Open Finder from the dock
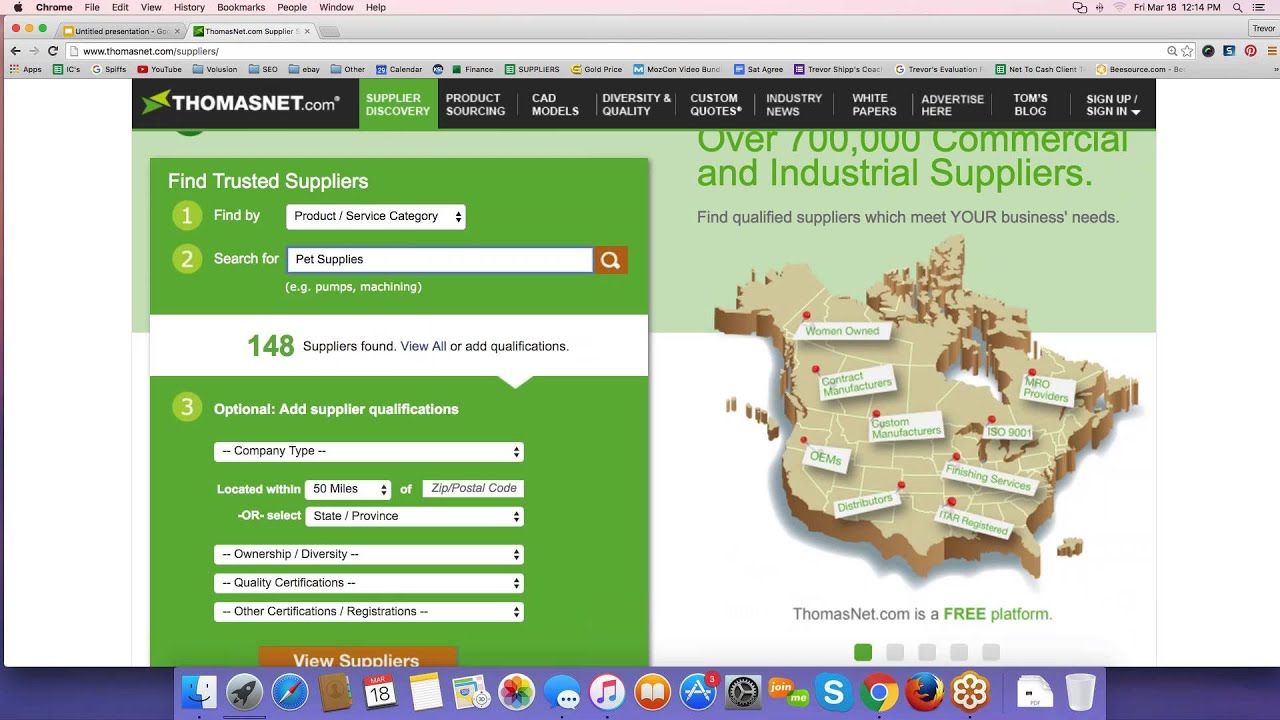Image resolution: width=1280 pixels, height=720 pixels. pos(199,692)
